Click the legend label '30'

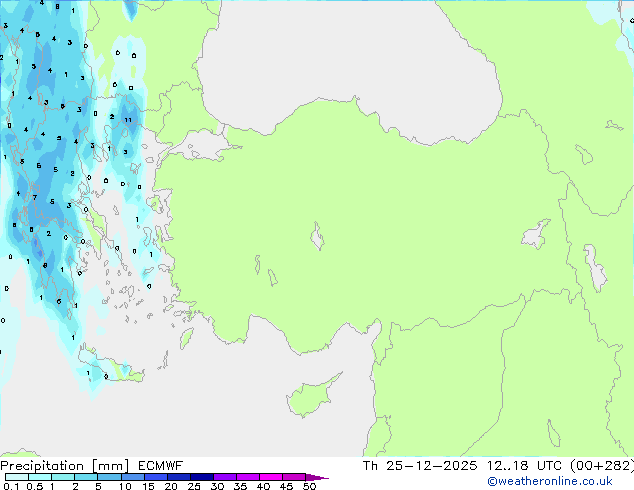click(217, 486)
